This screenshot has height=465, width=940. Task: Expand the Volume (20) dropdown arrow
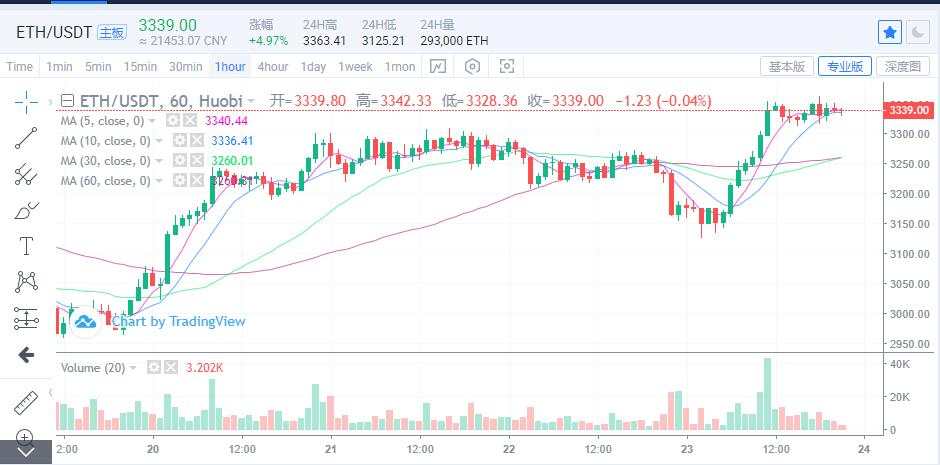tap(132, 368)
